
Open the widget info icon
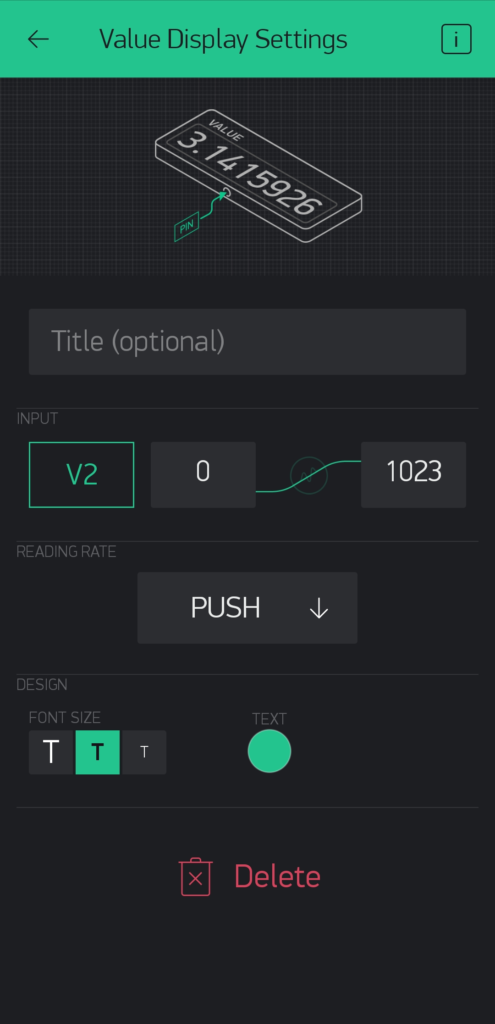(456, 39)
